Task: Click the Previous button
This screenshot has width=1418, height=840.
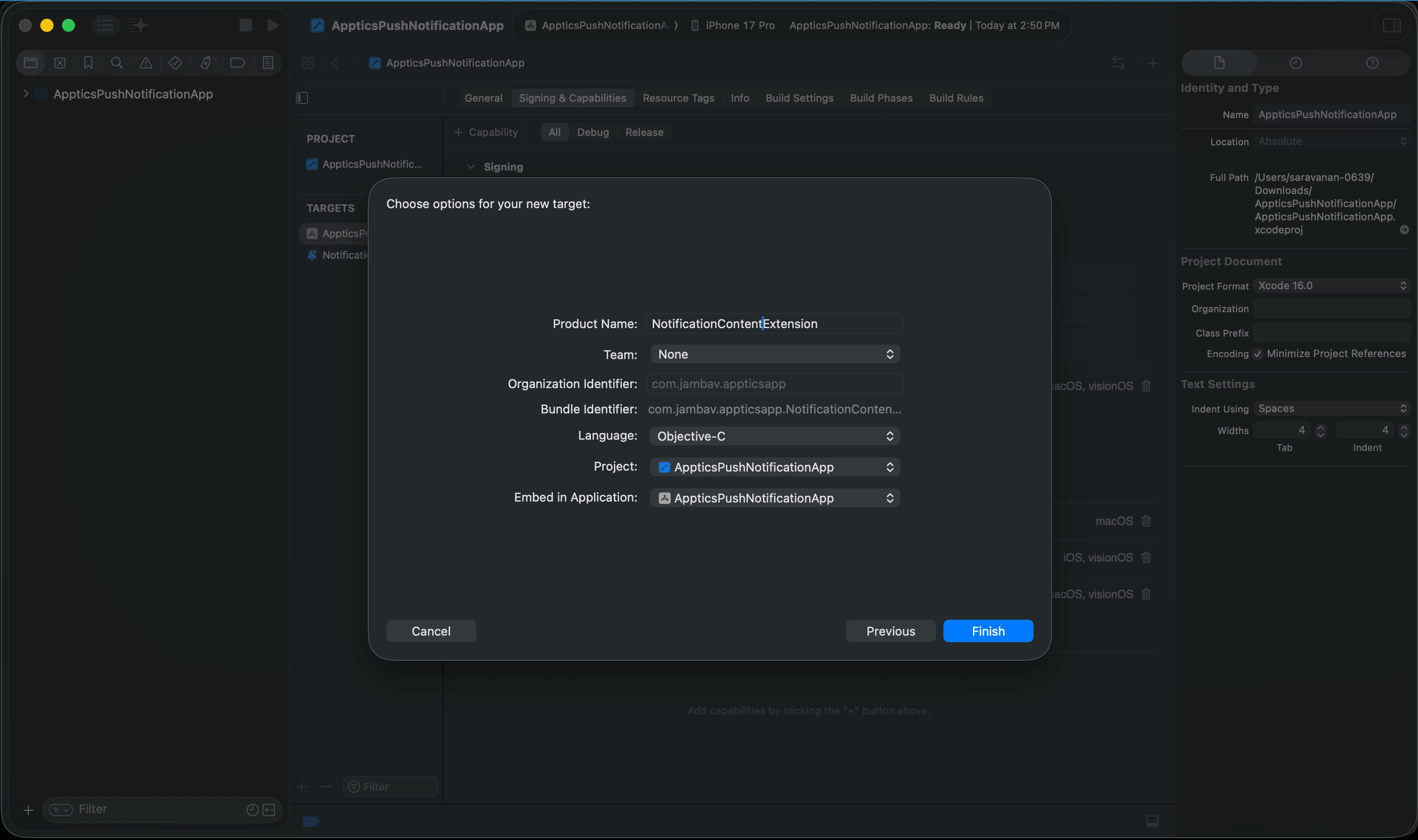Action: tap(890, 631)
